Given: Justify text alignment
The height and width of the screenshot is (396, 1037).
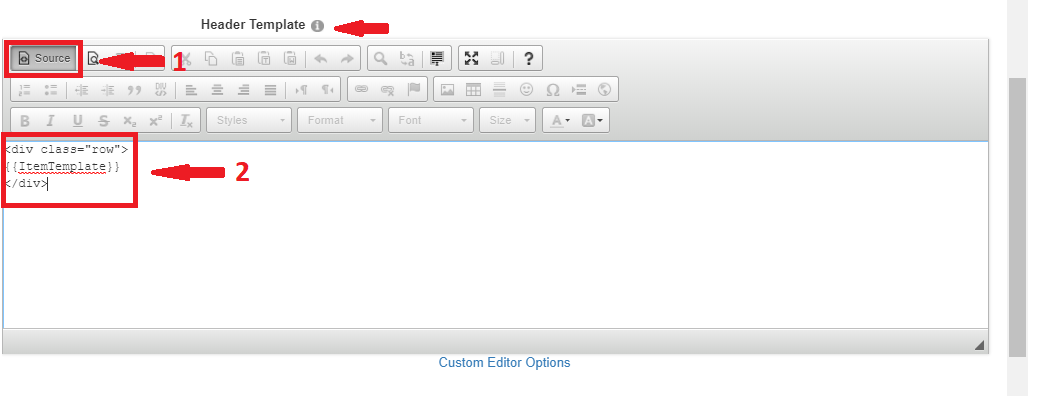Looking at the screenshot, I should (x=270, y=90).
